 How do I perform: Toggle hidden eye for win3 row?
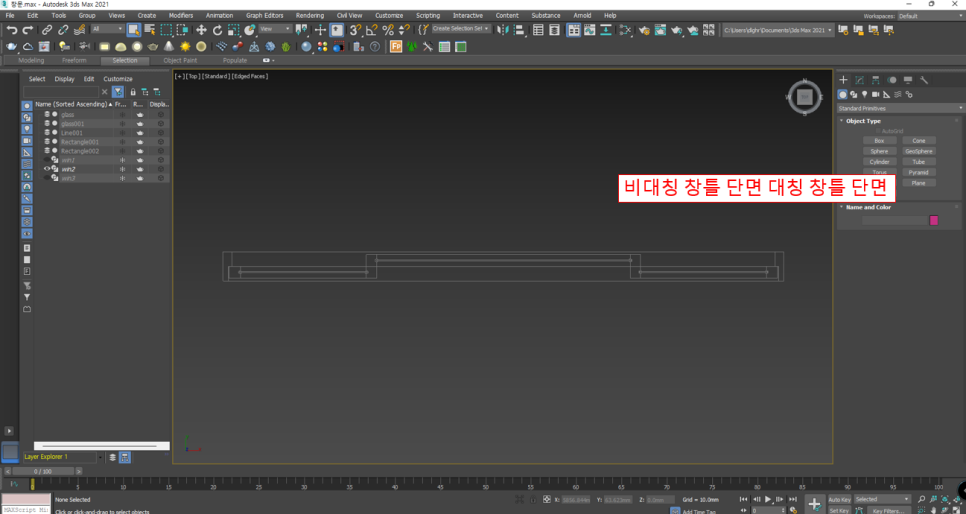point(47,178)
